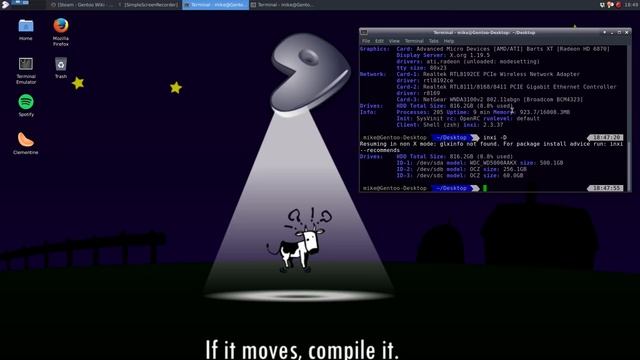Open the Home folder desktop icon
The image size is (640, 360).
[26, 29]
